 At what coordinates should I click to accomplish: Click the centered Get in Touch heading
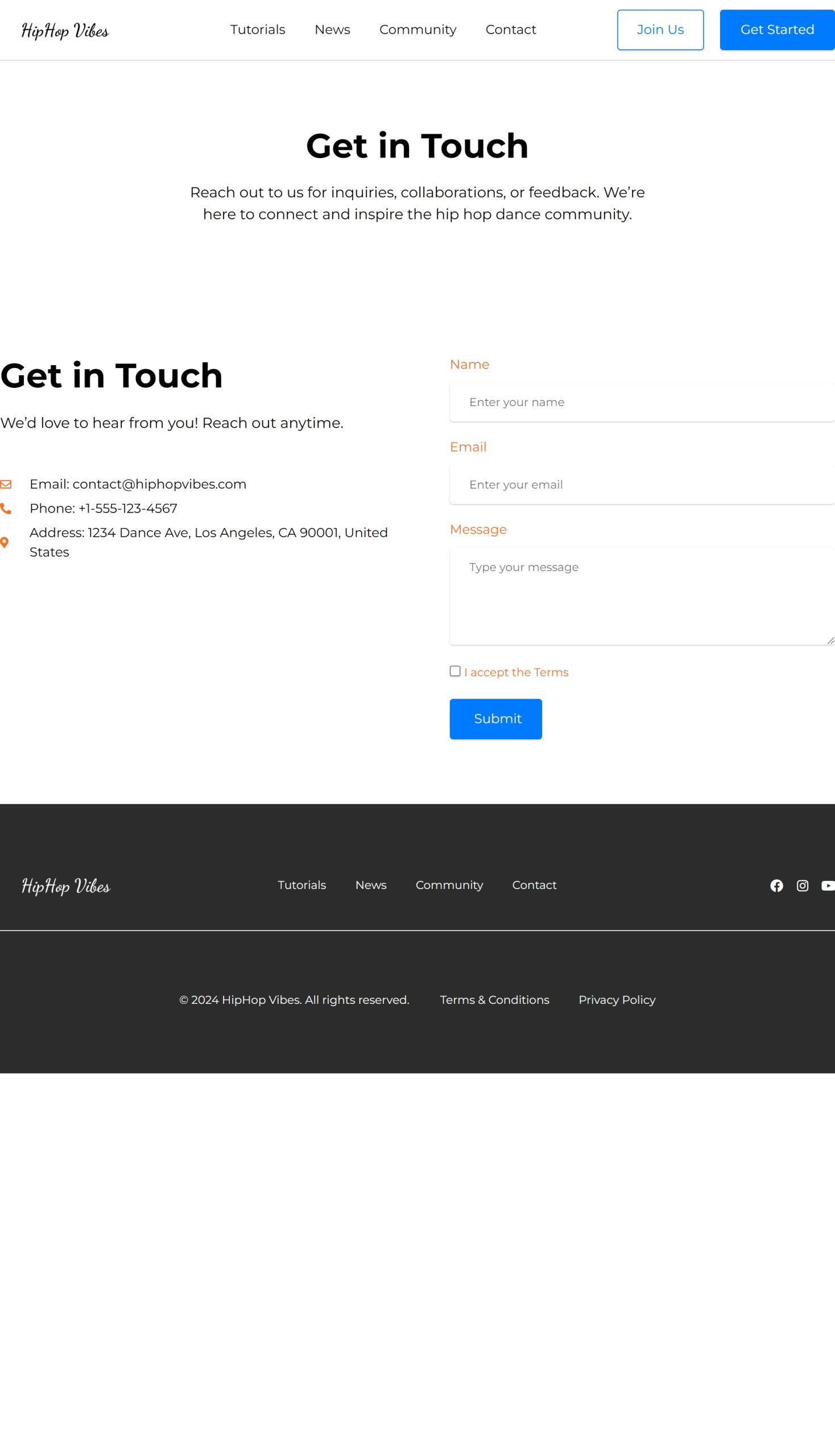(418, 146)
